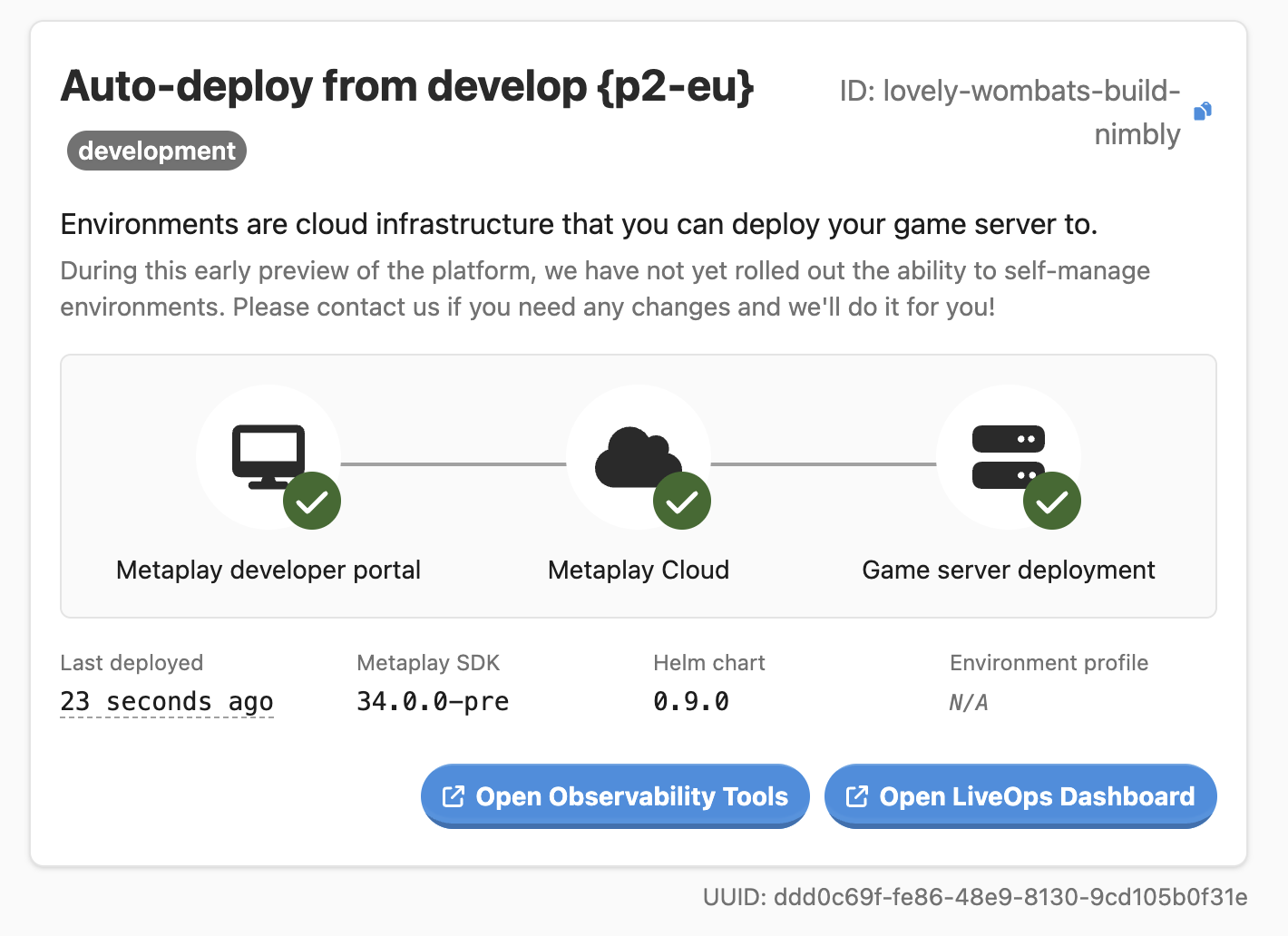Image resolution: width=1288 pixels, height=936 pixels.
Task: Open Observability Tools
Action: (615, 796)
